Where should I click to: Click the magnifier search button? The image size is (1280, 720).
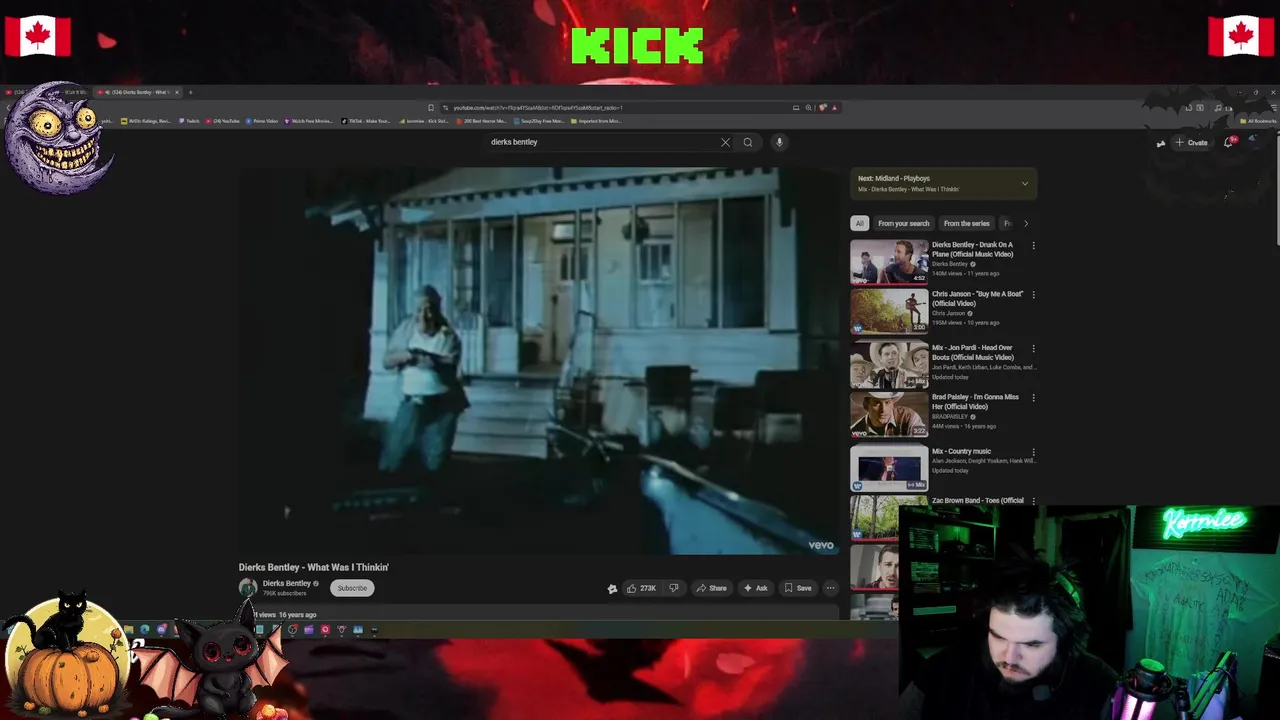(x=747, y=142)
